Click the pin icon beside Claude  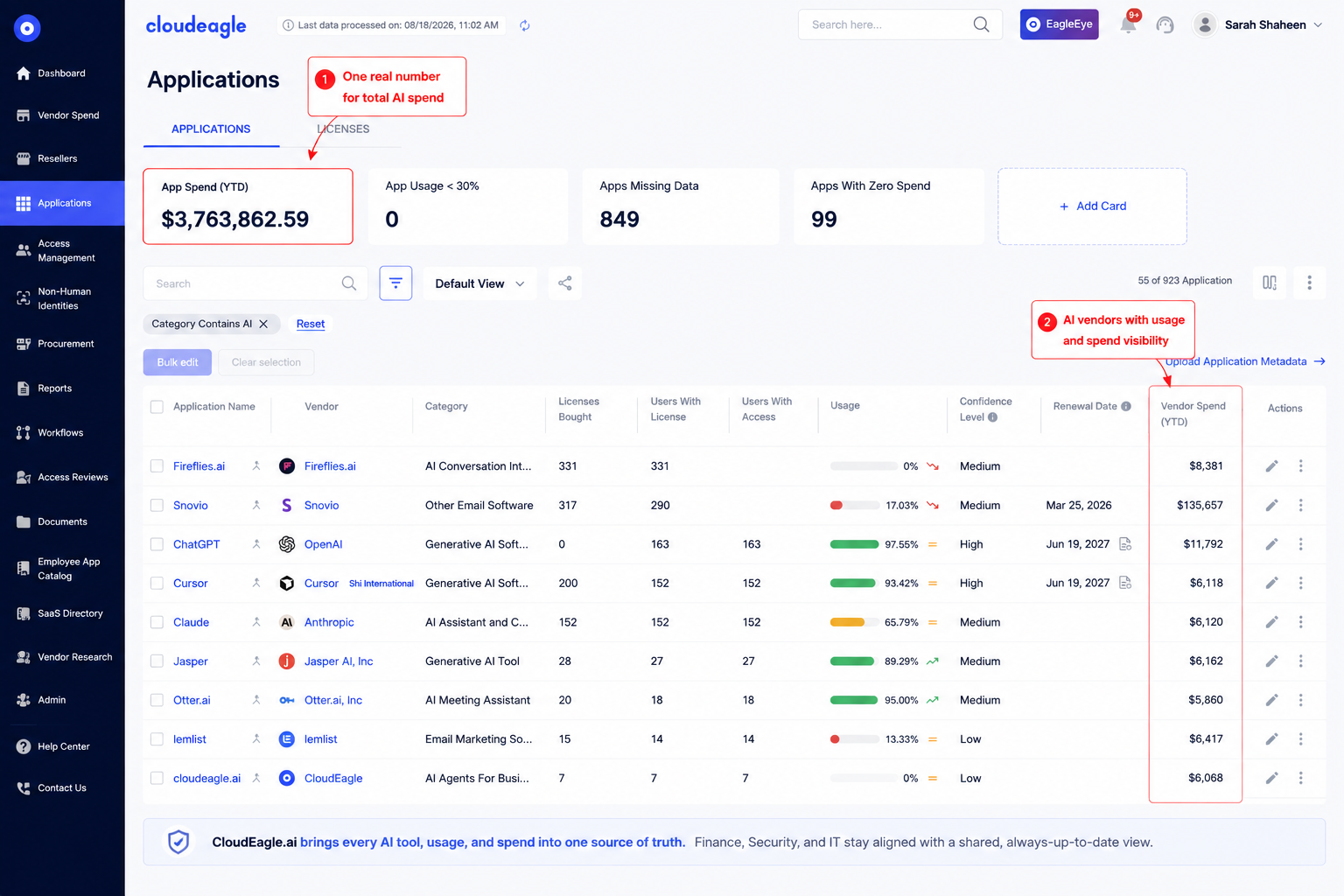256,622
